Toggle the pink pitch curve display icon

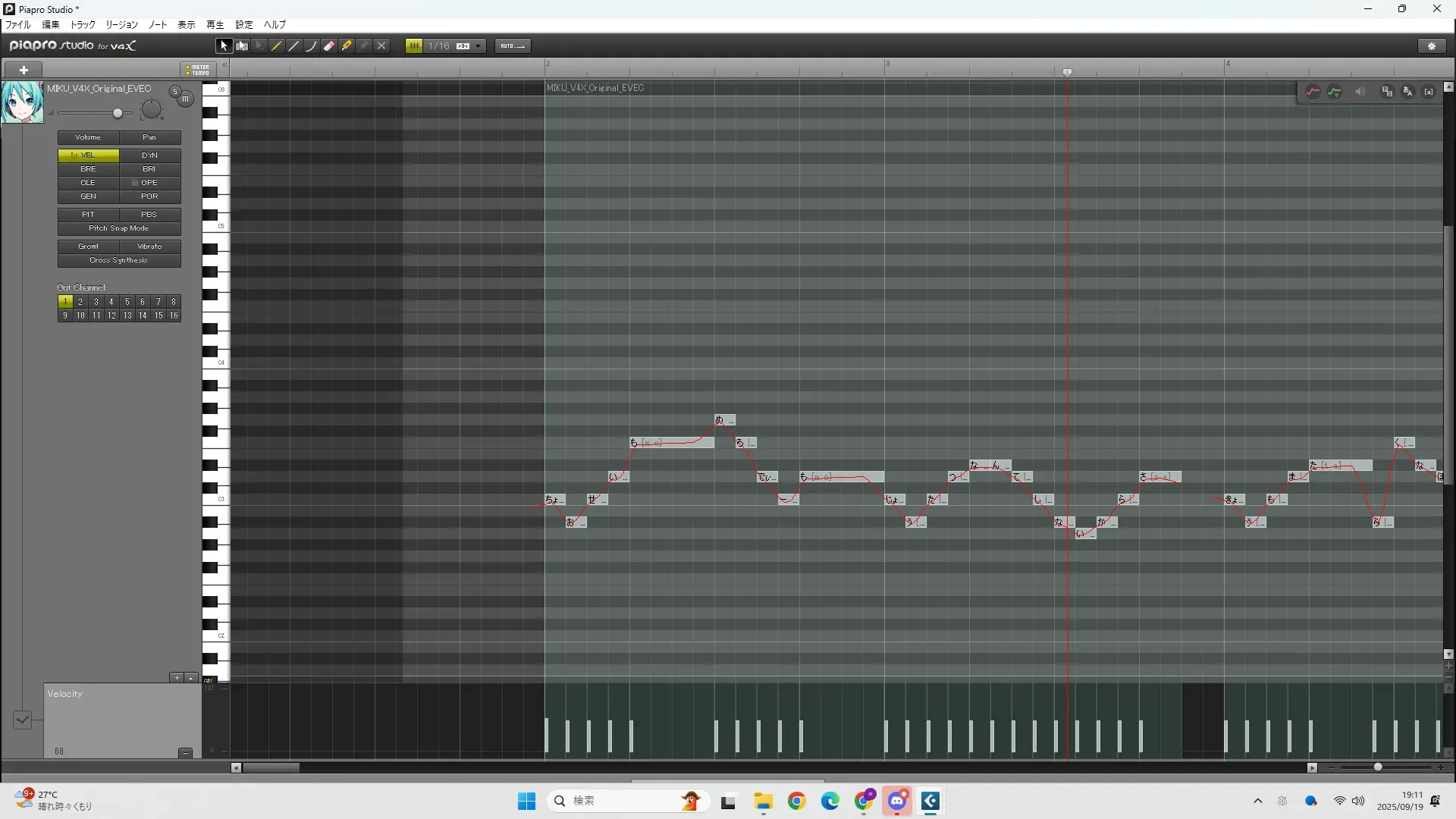pos(1313,92)
